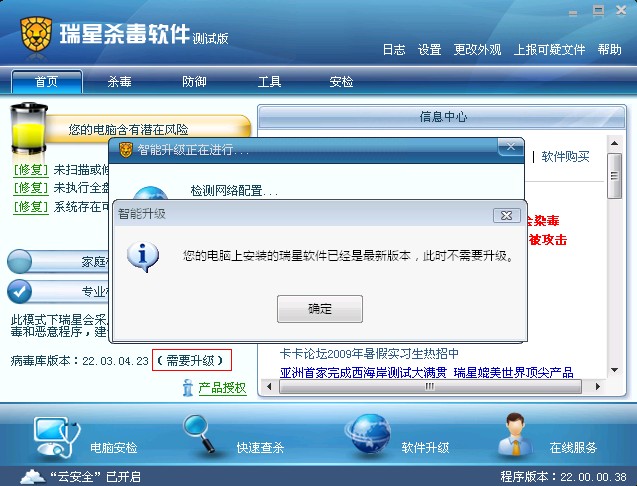Screen dimensions: 637x486
Task: Confirm the dialog with the 确定 button
Action: point(320,309)
